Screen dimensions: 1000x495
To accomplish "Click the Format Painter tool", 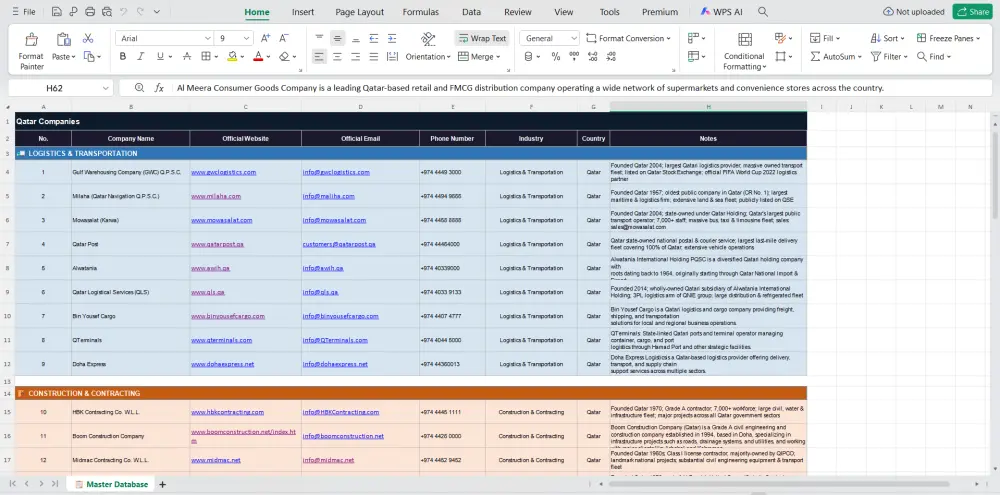I will [31, 52].
